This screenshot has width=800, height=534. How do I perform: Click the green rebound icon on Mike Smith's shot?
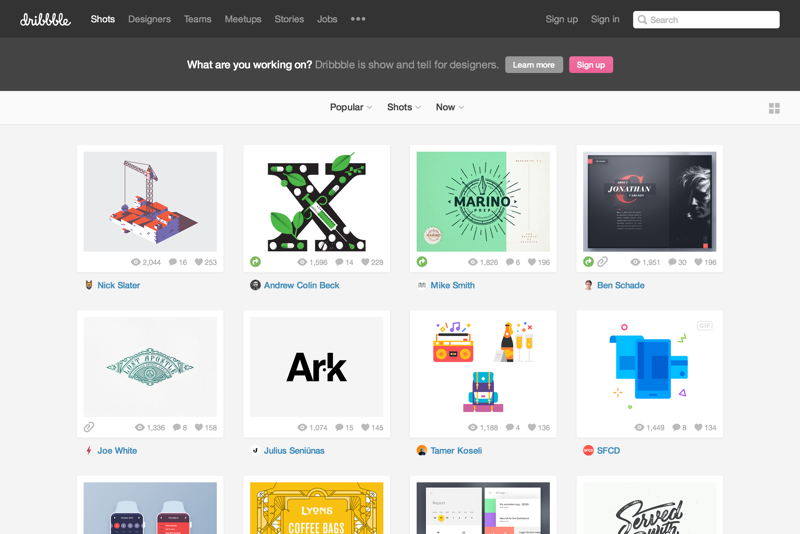422,262
